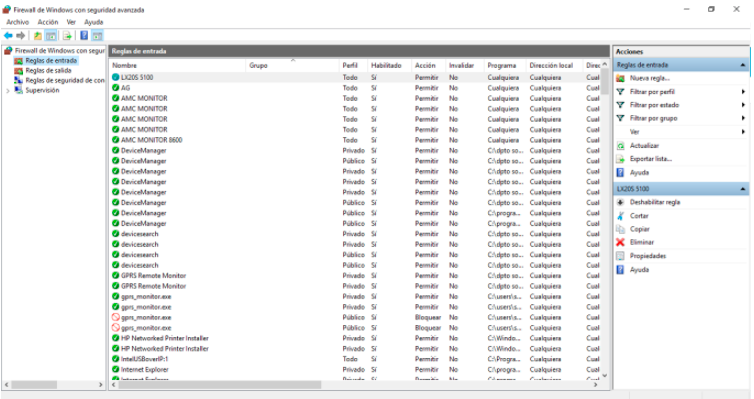Select Reglas de seguridad de conexión in tree
The image size is (754, 399).
click(64, 80)
